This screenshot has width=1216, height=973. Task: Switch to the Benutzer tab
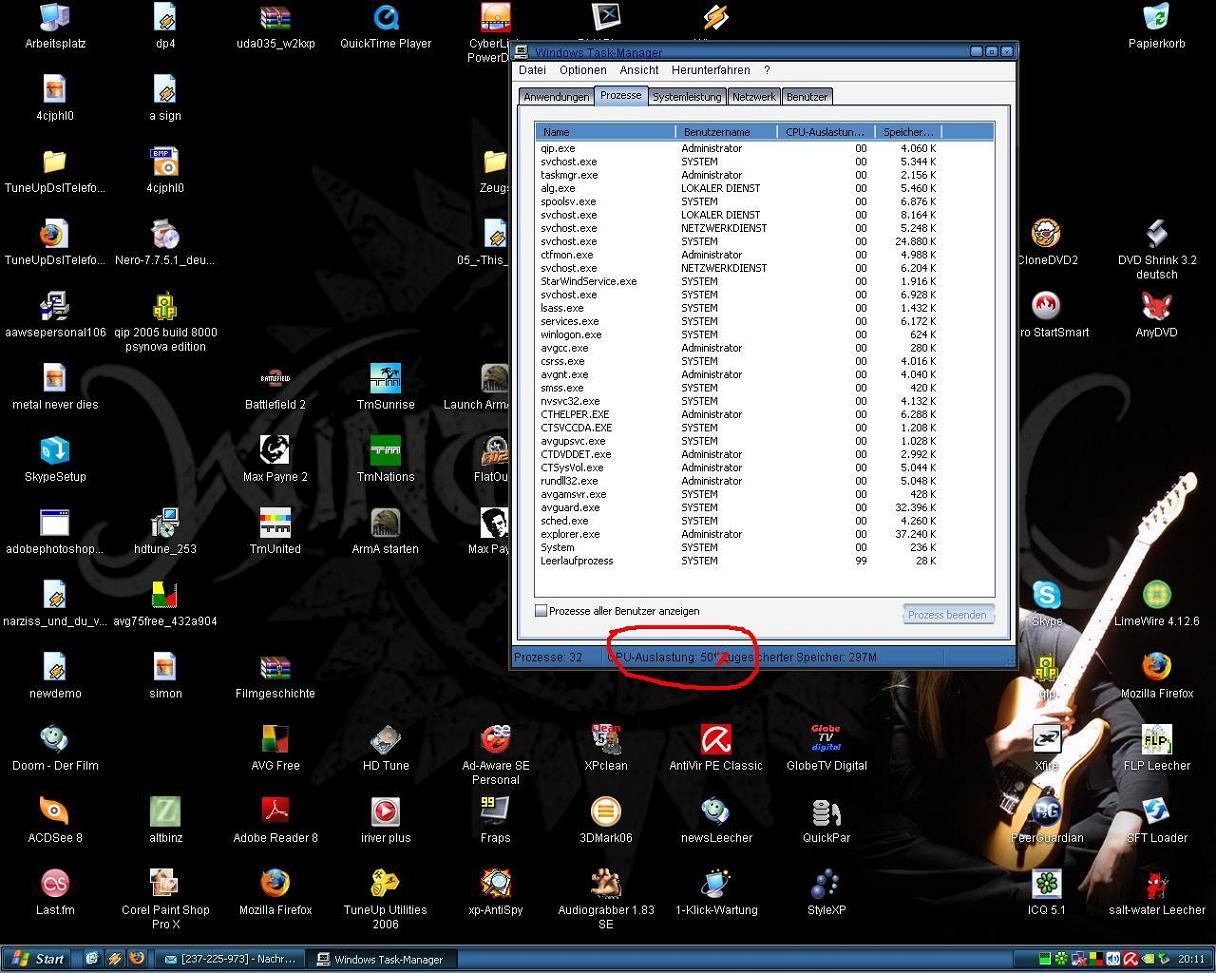point(807,97)
